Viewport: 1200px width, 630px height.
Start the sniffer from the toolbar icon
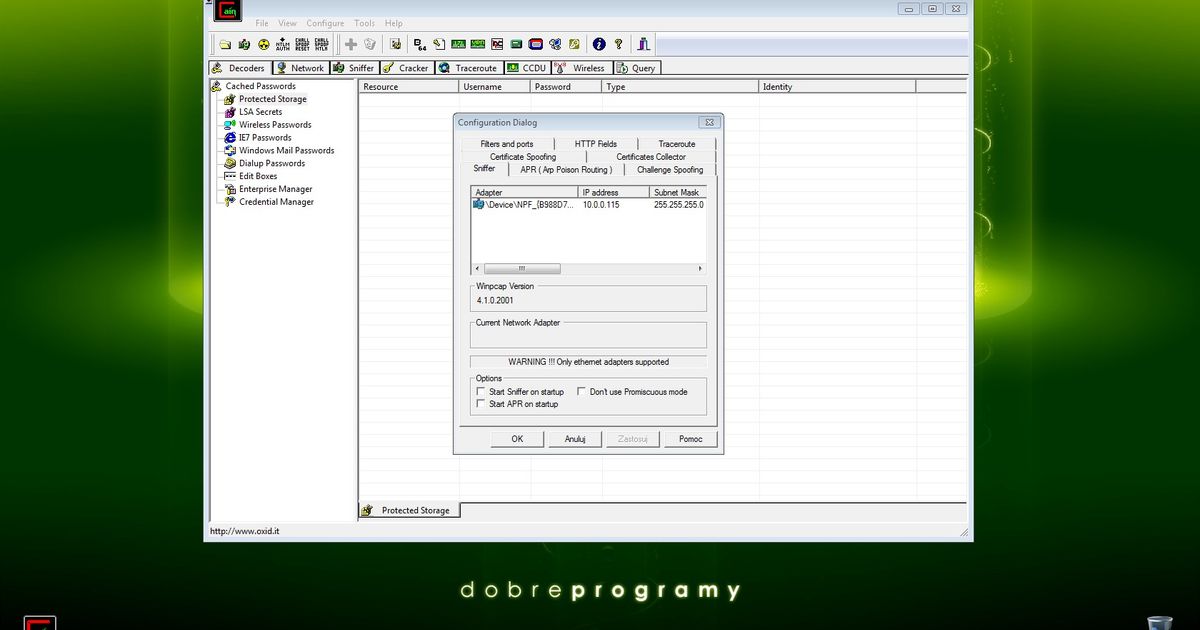[x=244, y=44]
